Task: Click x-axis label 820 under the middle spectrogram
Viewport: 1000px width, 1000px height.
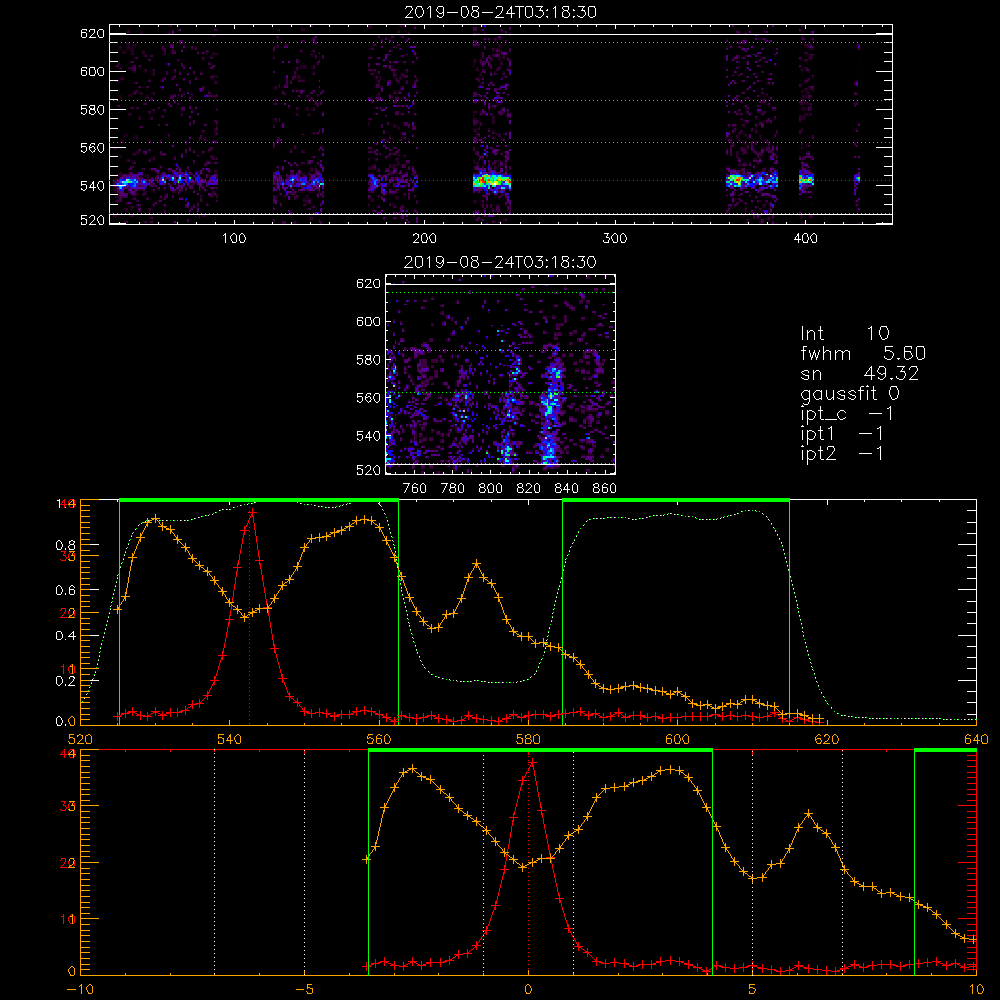Action: [x=529, y=489]
